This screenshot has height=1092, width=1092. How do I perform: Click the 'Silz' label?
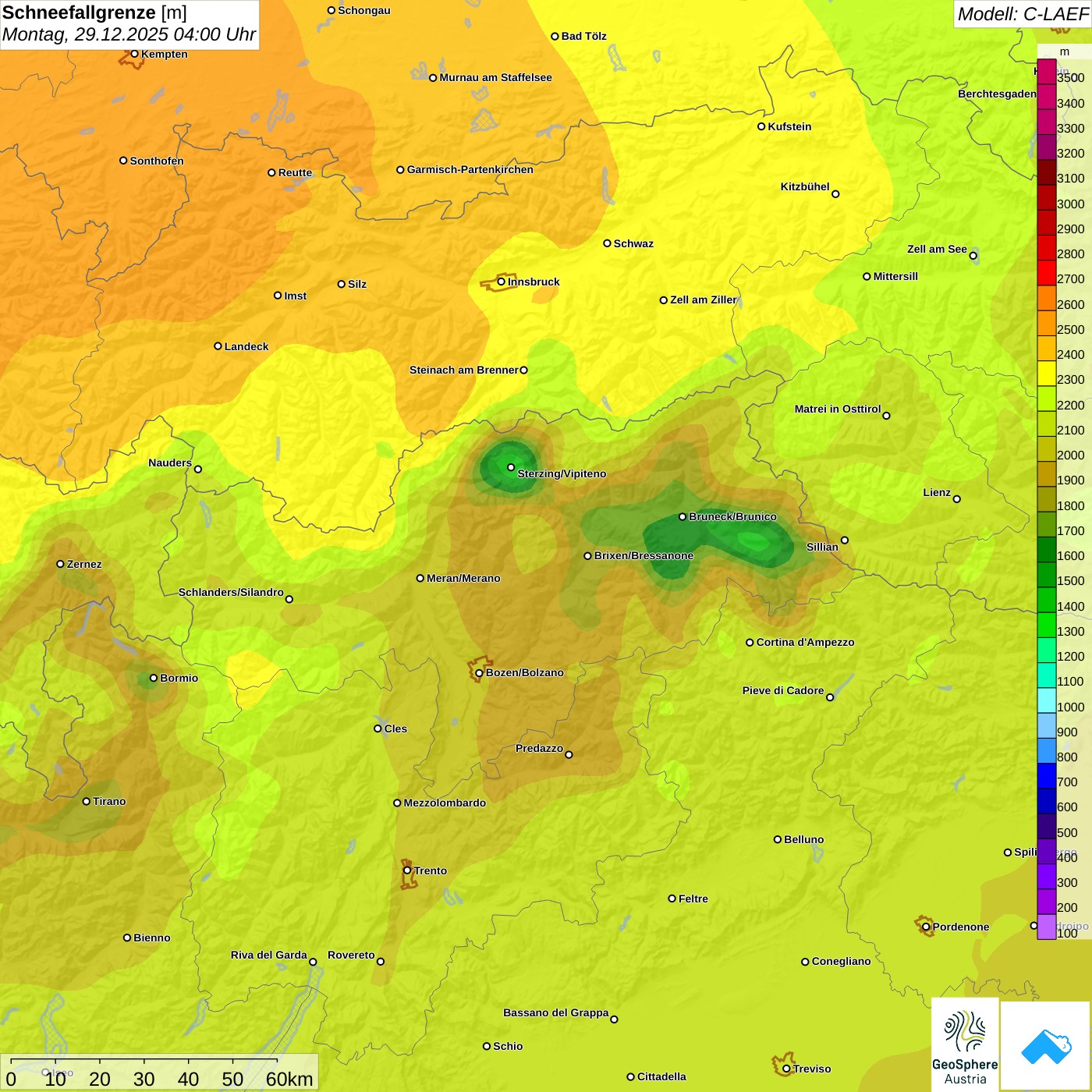[x=357, y=285]
